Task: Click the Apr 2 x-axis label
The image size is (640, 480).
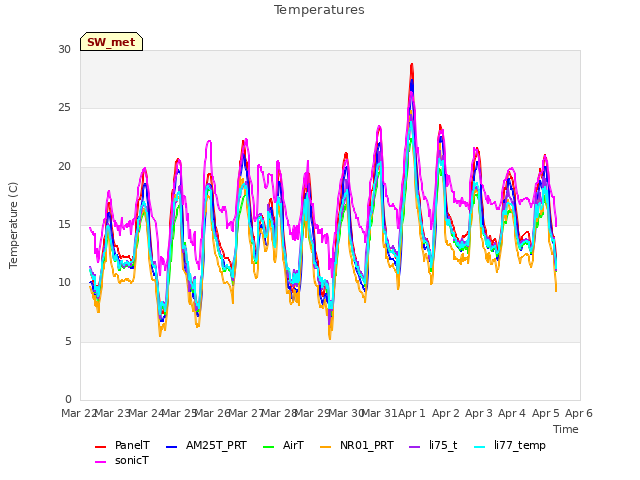Action: tap(446, 413)
